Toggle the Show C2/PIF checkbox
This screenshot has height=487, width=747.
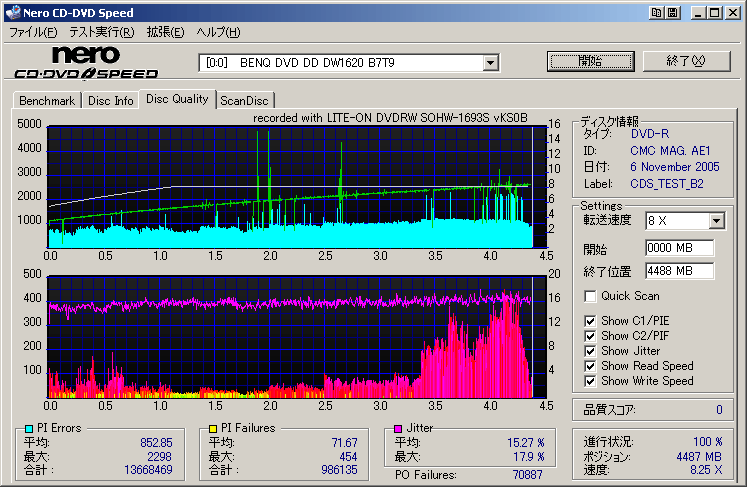590,336
